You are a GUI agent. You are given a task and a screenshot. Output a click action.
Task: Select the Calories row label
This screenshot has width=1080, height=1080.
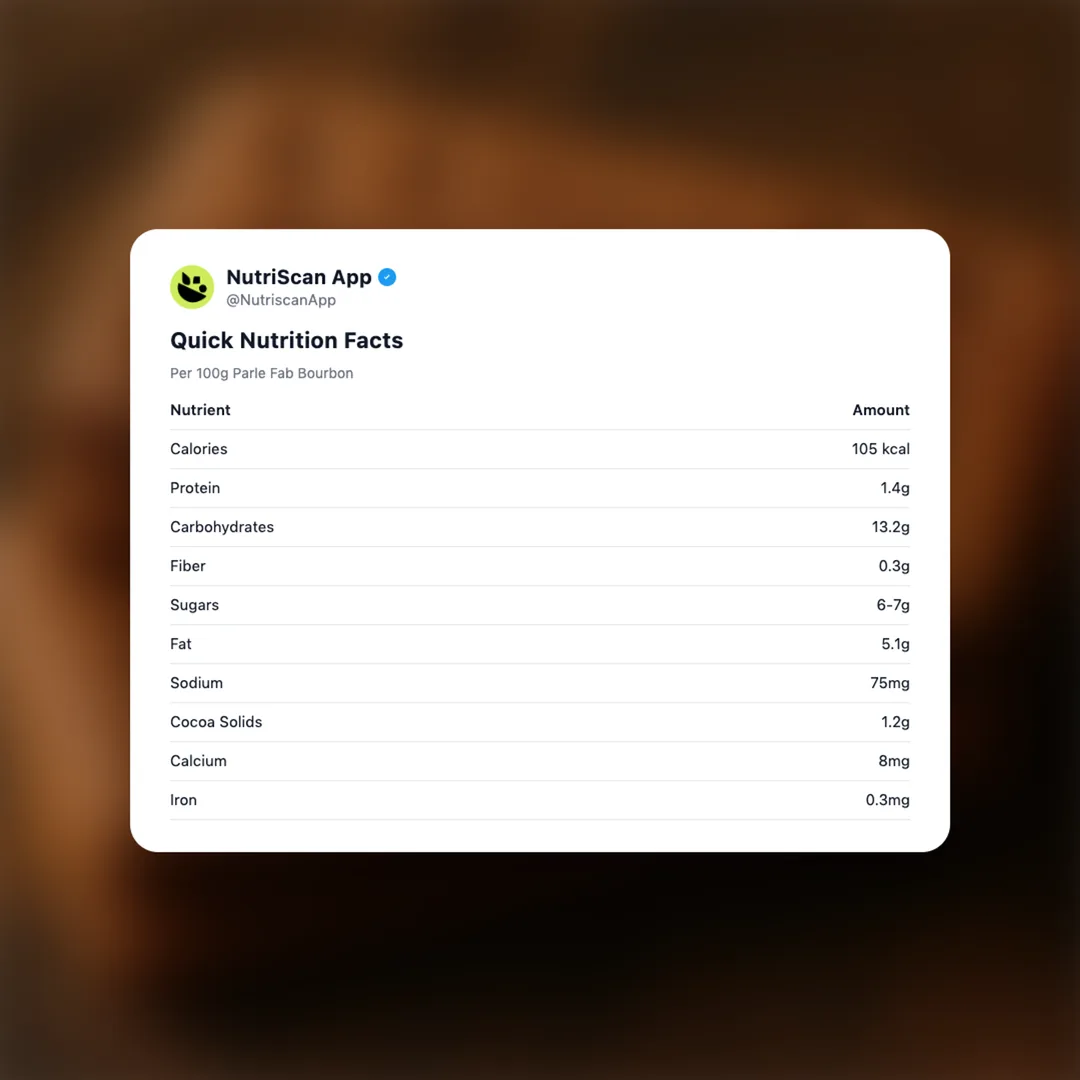198,449
